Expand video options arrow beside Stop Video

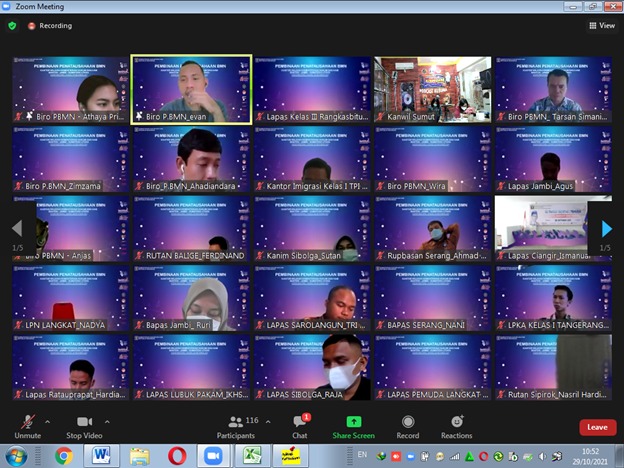tap(107, 421)
